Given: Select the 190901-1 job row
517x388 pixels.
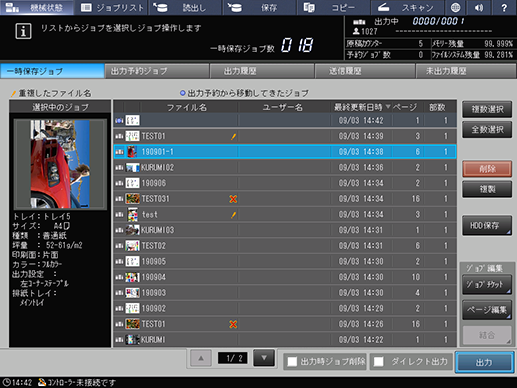Looking at the screenshot, I should [x=285, y=152].
